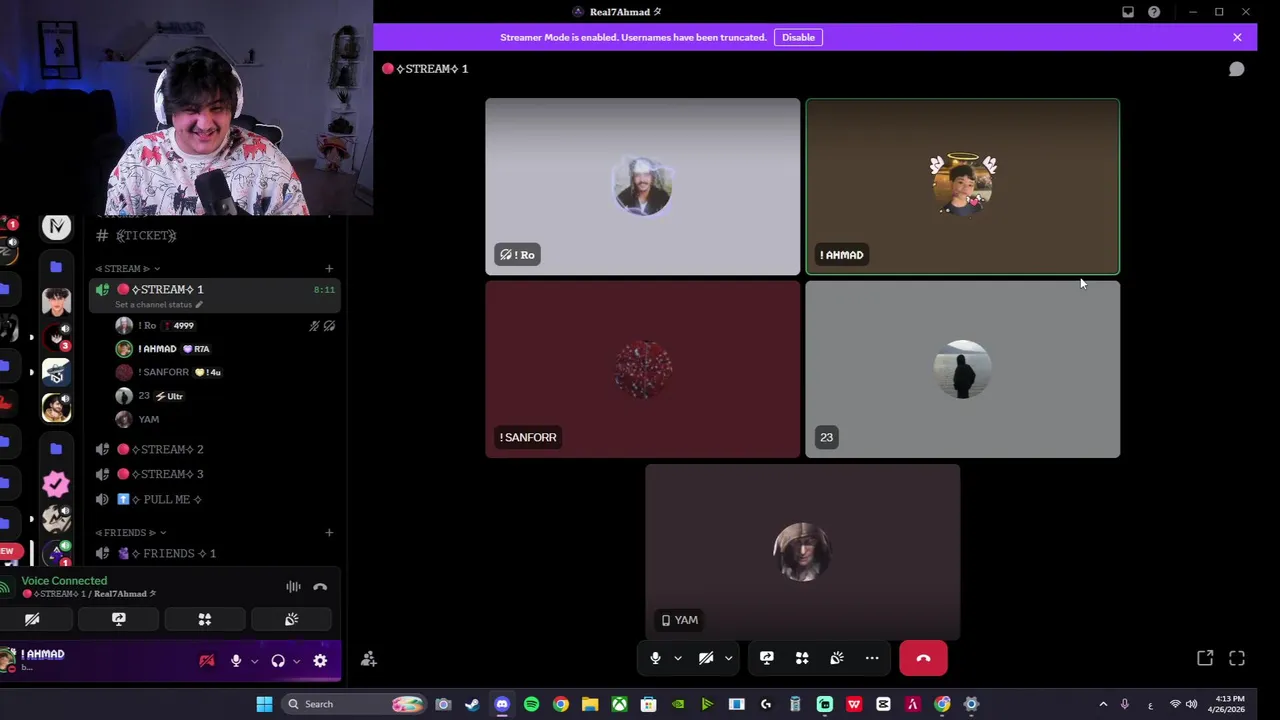Invite friends to the voice call
1280x720 pixels.
coord(369,658)
